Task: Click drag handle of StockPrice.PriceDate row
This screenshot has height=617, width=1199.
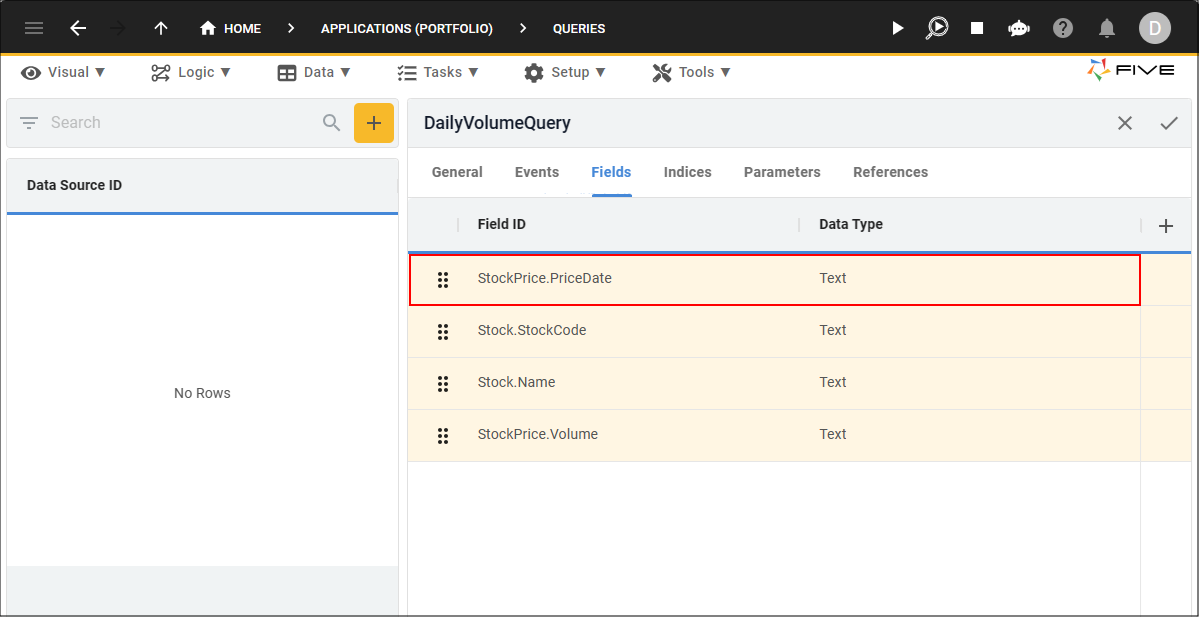Action: (442, 280)
